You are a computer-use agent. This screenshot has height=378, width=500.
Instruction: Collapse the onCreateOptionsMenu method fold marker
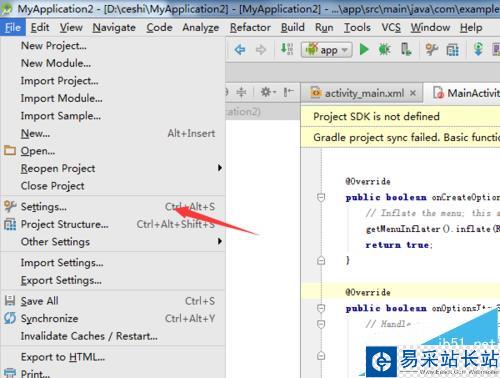pyautogui.click(x=321, y=197)
